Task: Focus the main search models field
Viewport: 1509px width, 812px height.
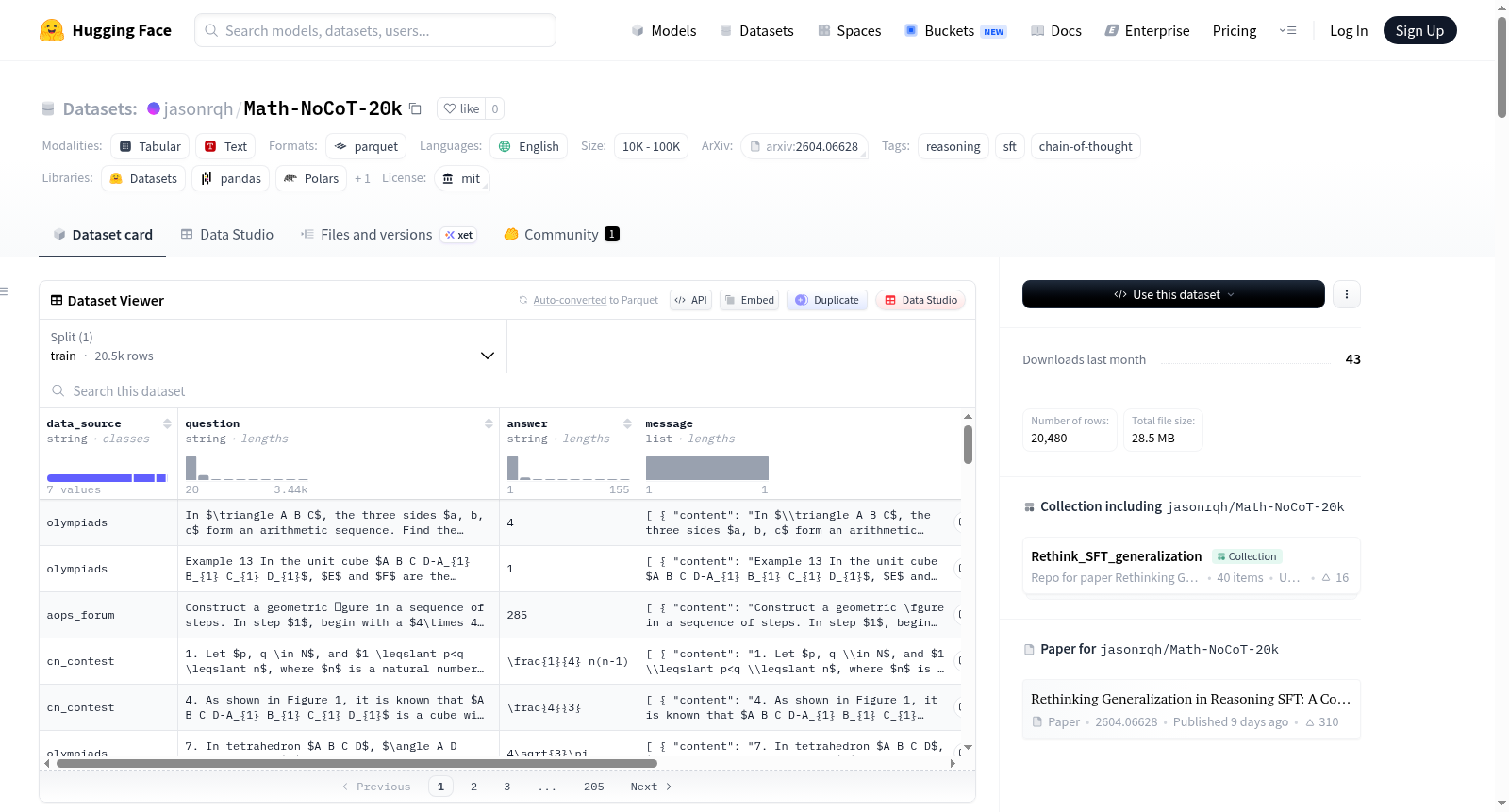Action: pos(375,30)
